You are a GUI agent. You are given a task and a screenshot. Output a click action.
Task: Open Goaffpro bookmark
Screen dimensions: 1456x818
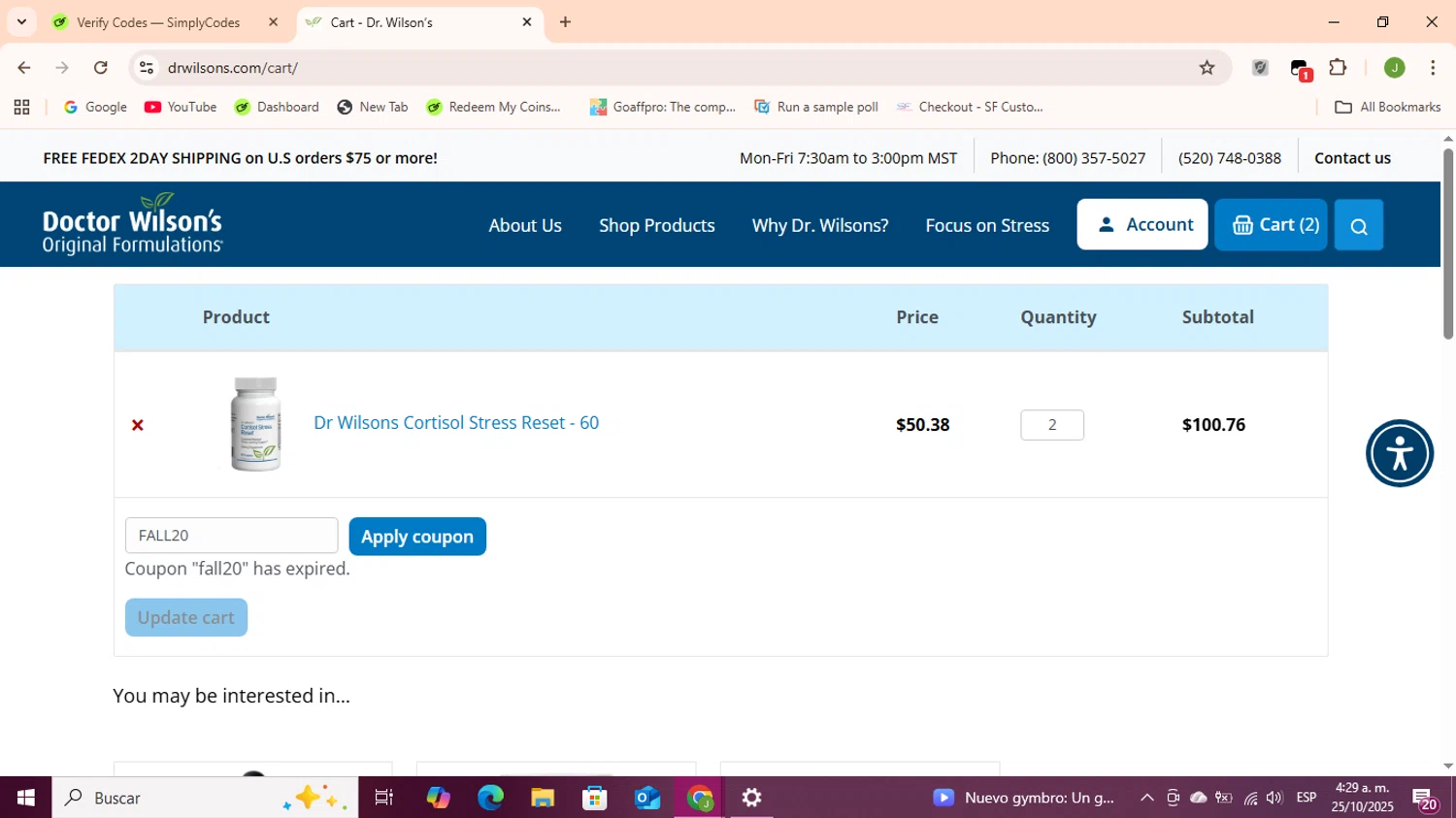(663, 107)
